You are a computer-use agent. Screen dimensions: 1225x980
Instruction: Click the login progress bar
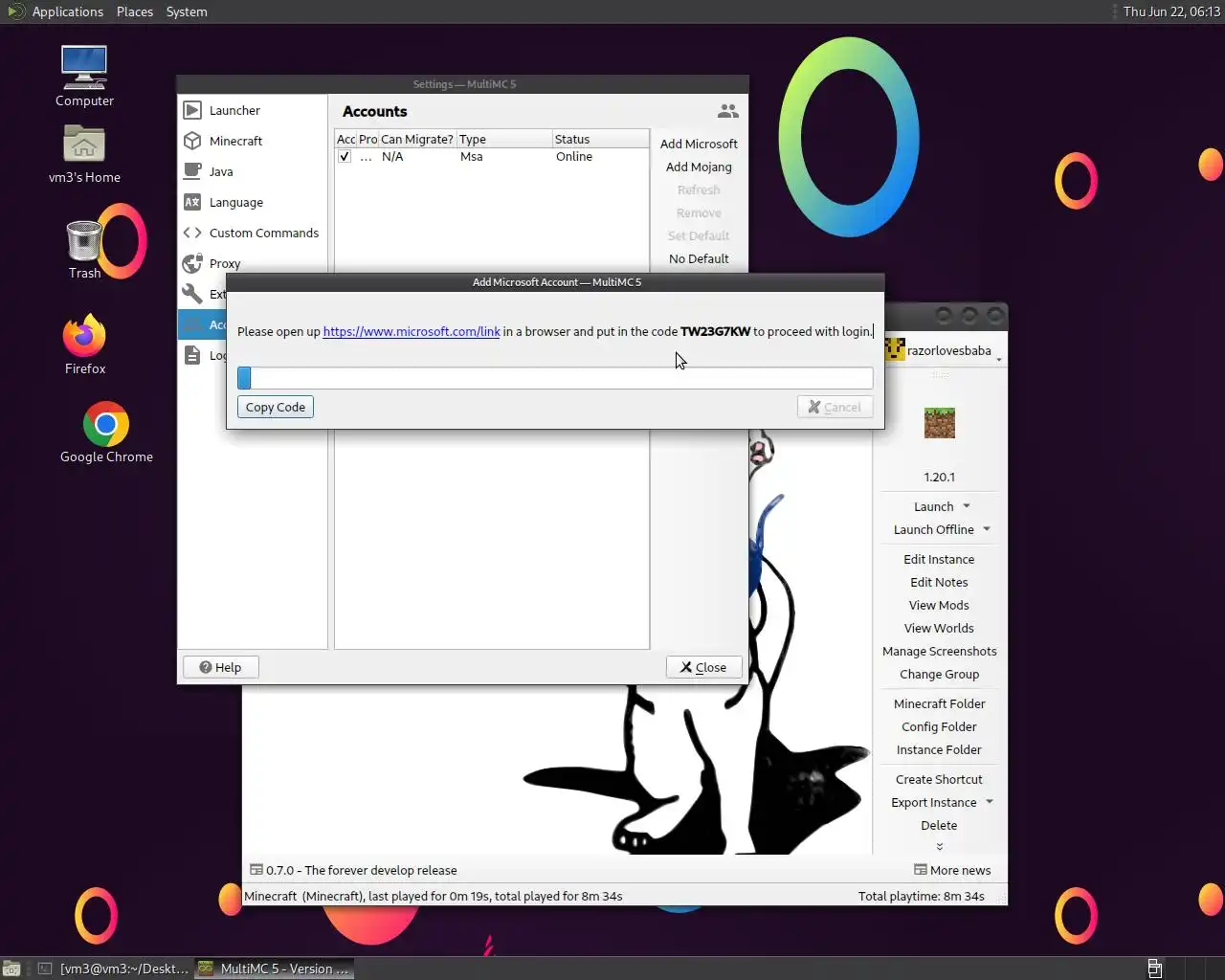pos(555,378)
